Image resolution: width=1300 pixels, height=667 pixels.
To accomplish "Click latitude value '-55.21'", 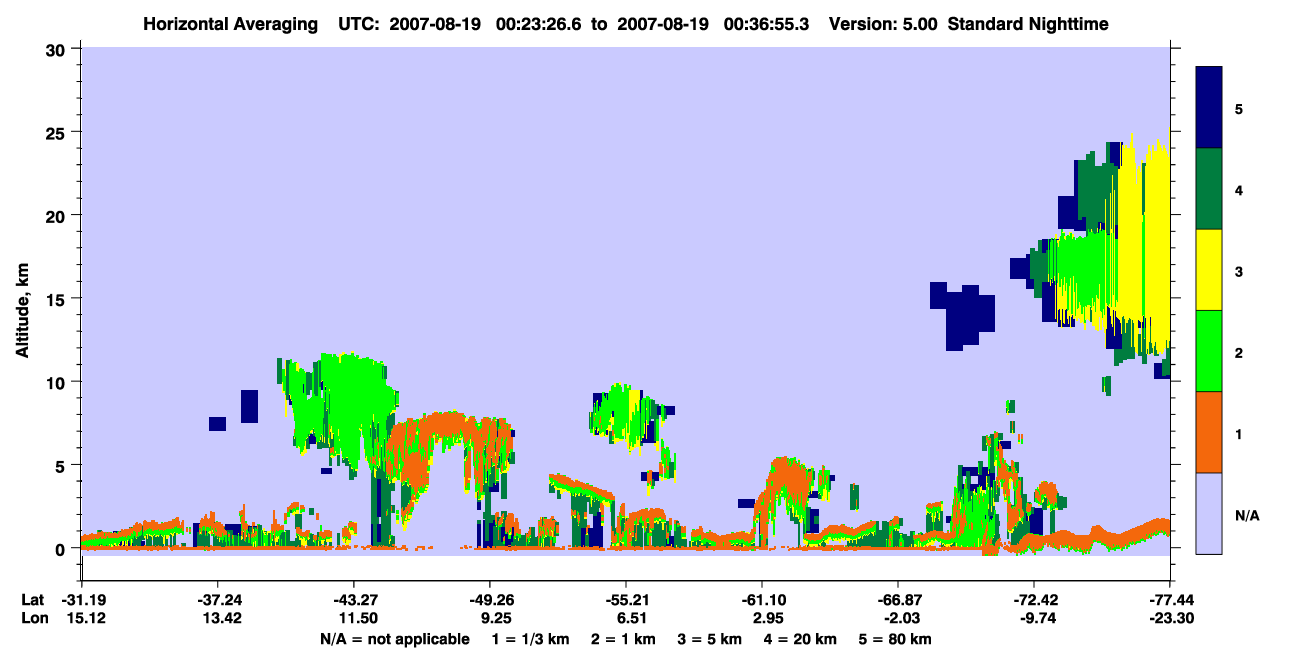I will (x=625, y=600).
